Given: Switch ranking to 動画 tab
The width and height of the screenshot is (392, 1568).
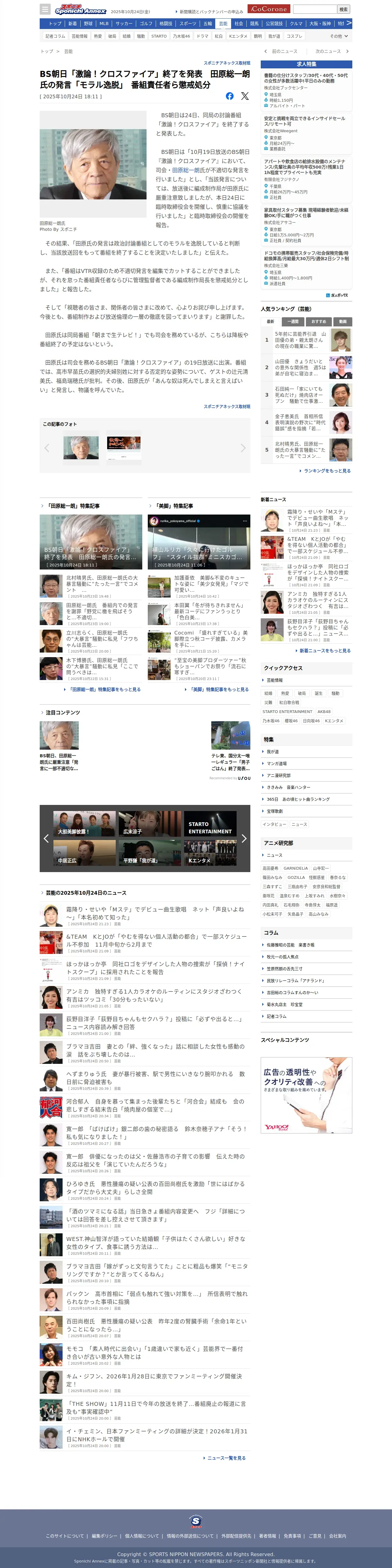Looking at the screenshot, I should (x=343, y=322).
